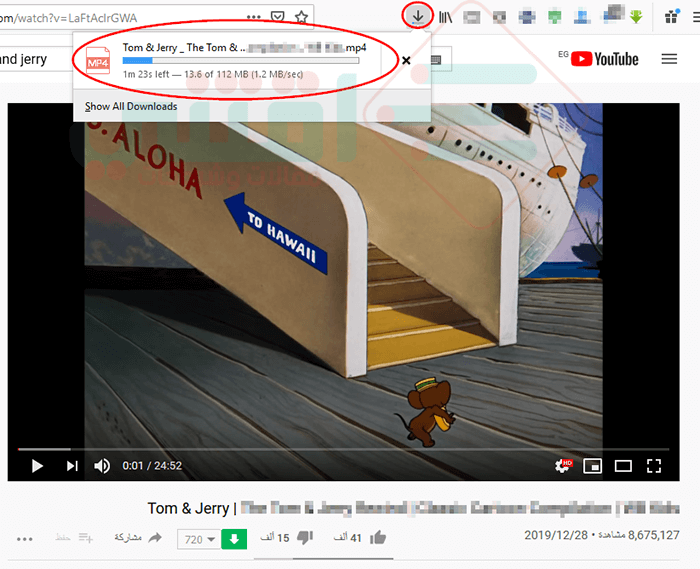Open the Firefox application menu icon

click(x=696, y=17)
